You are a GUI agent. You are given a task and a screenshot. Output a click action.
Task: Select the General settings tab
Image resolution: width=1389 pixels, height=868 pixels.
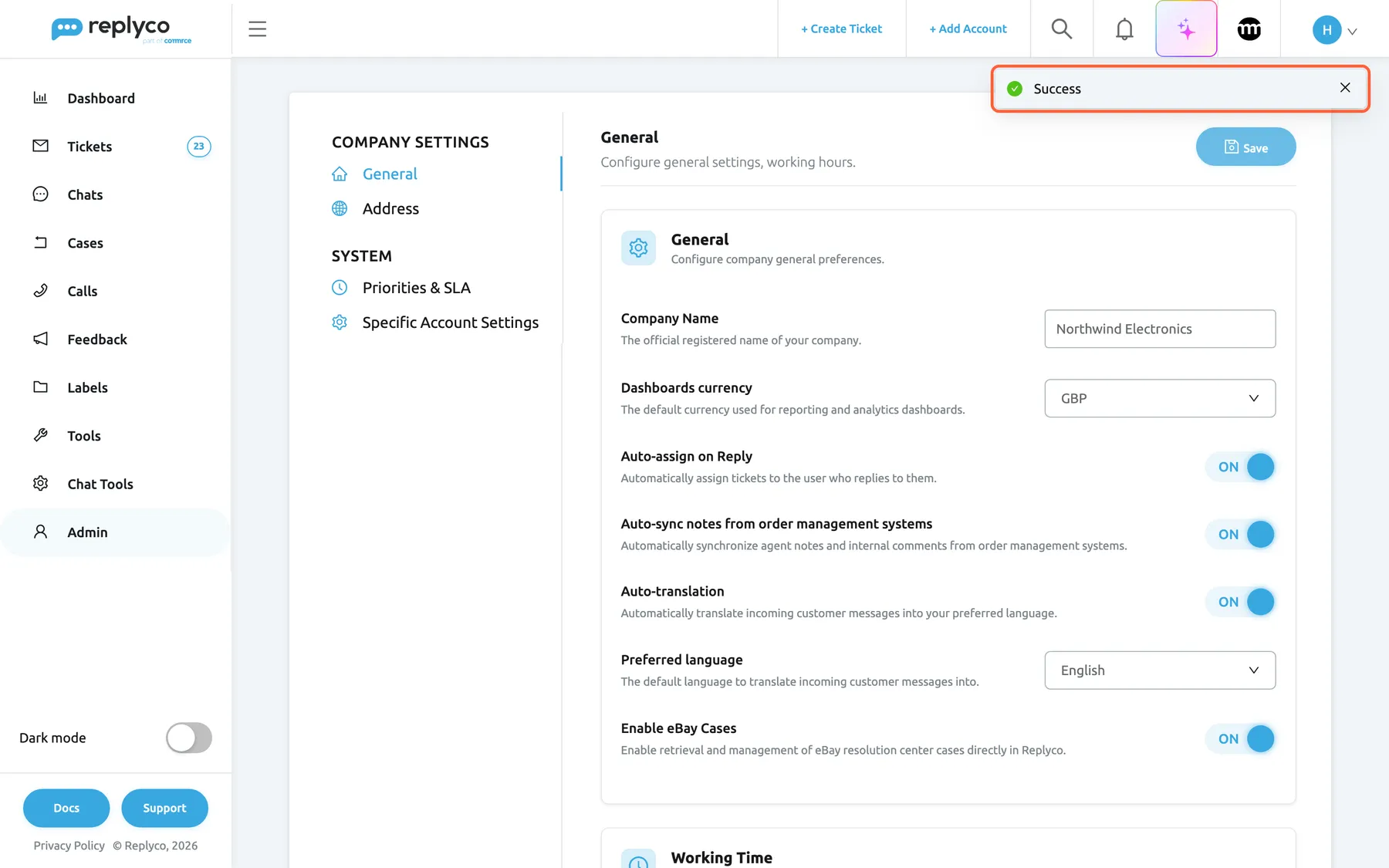[390, 174]
